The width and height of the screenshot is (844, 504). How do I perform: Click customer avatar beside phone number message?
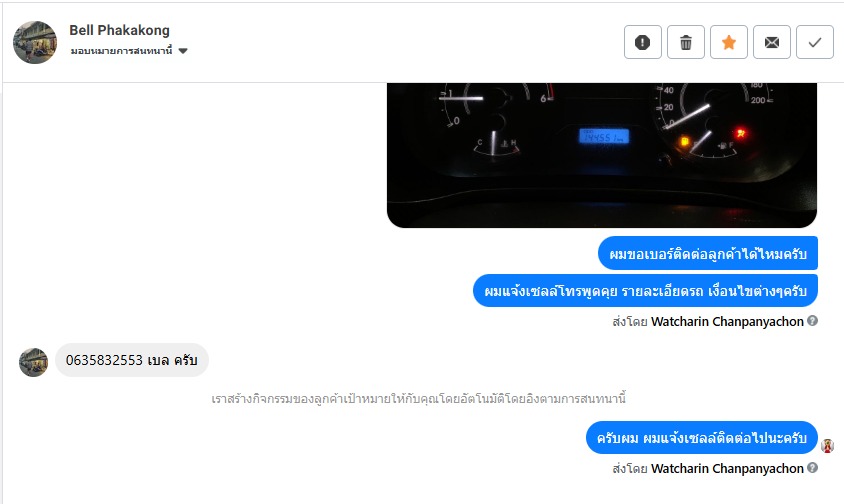click(x=33, y=362)
